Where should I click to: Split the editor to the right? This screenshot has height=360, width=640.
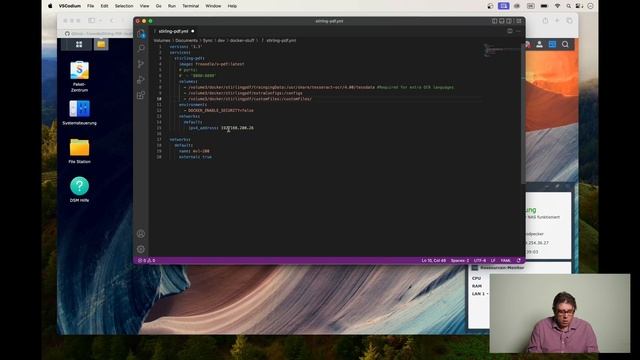pyautogui.click(x=510, y=31)
